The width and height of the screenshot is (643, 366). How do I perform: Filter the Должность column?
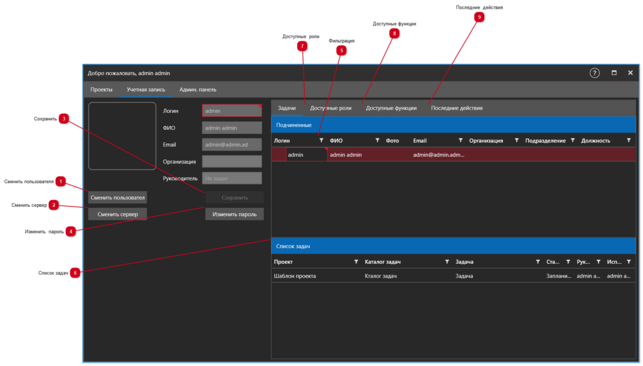coord(629,140)
